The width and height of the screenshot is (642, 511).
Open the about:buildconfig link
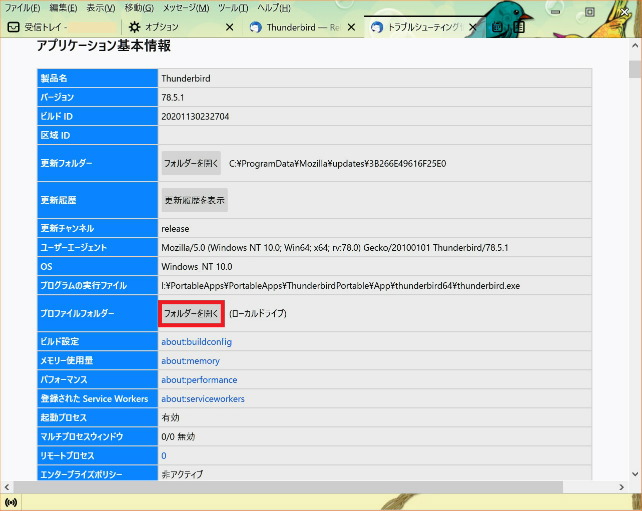196,342
